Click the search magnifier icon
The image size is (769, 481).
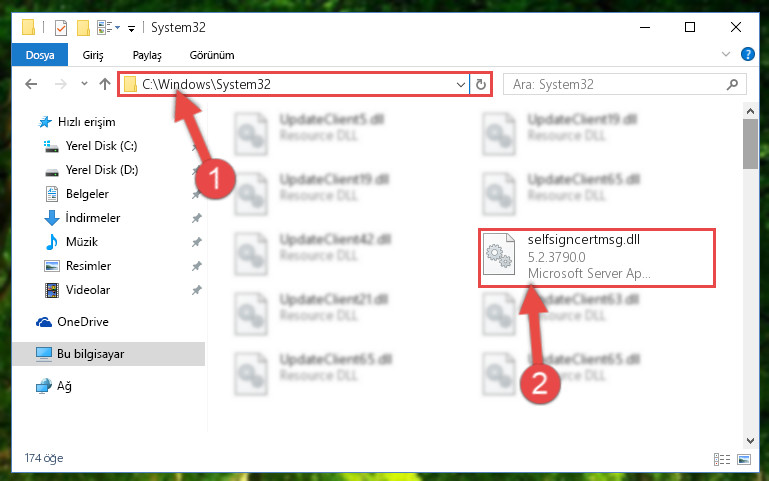point(732,84)
